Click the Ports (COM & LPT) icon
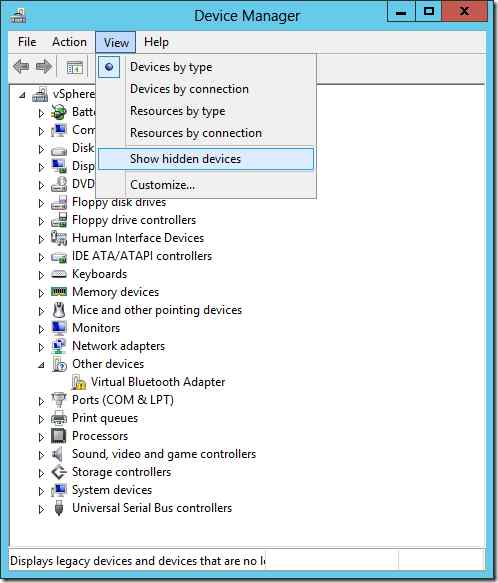 pos(59,400)
